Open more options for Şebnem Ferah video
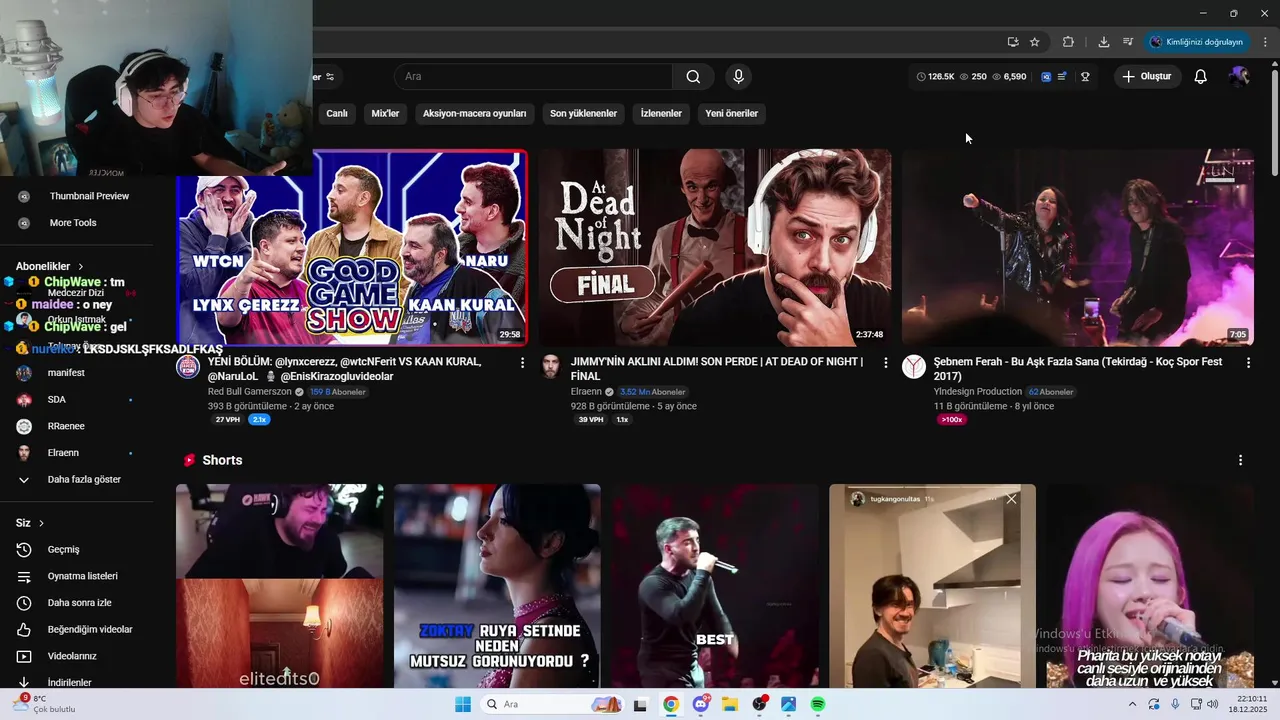The height and width of the screenshot is (720, 1280). tap(1248, 363)
